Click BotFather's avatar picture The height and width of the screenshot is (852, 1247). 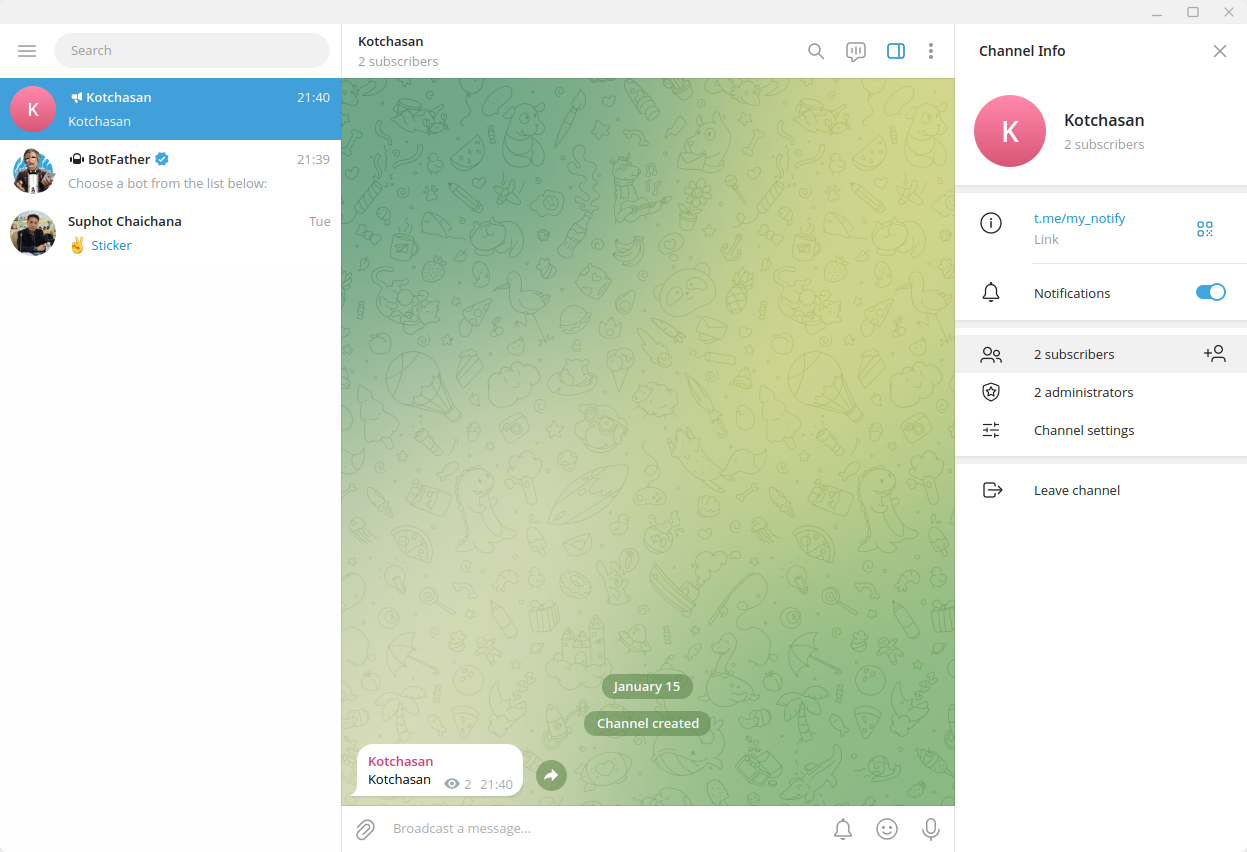coord(33,171)
